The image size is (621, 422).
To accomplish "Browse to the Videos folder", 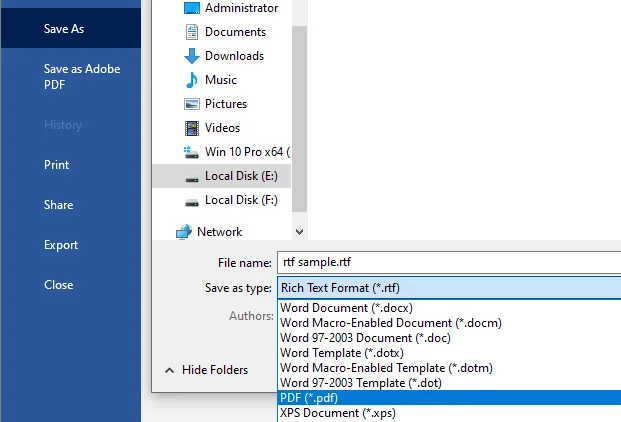I will point(222,128).
